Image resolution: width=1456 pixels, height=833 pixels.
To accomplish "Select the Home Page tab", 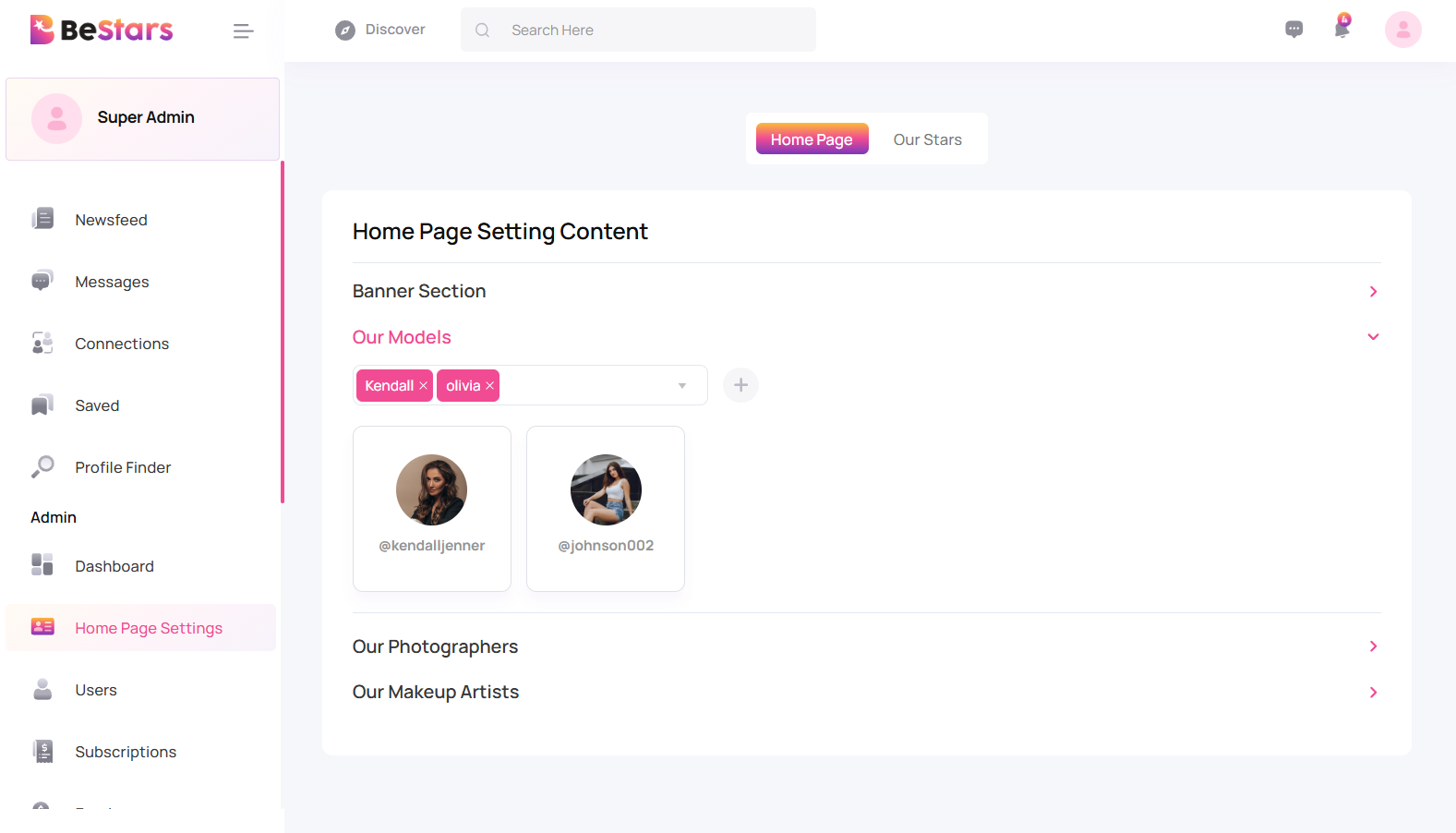I will 812,139.
